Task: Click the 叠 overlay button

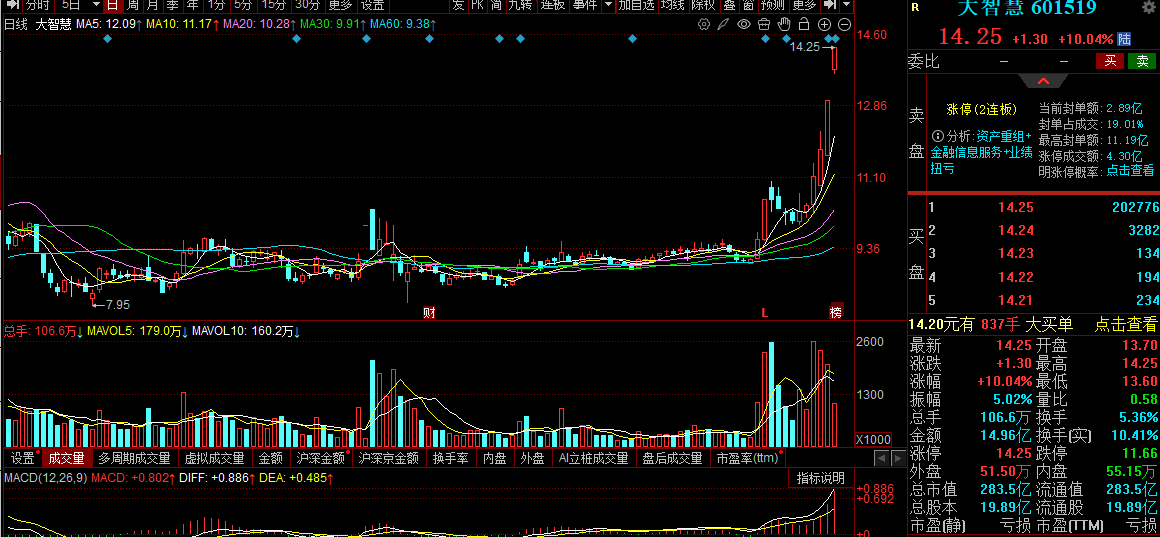Action: 729,4
